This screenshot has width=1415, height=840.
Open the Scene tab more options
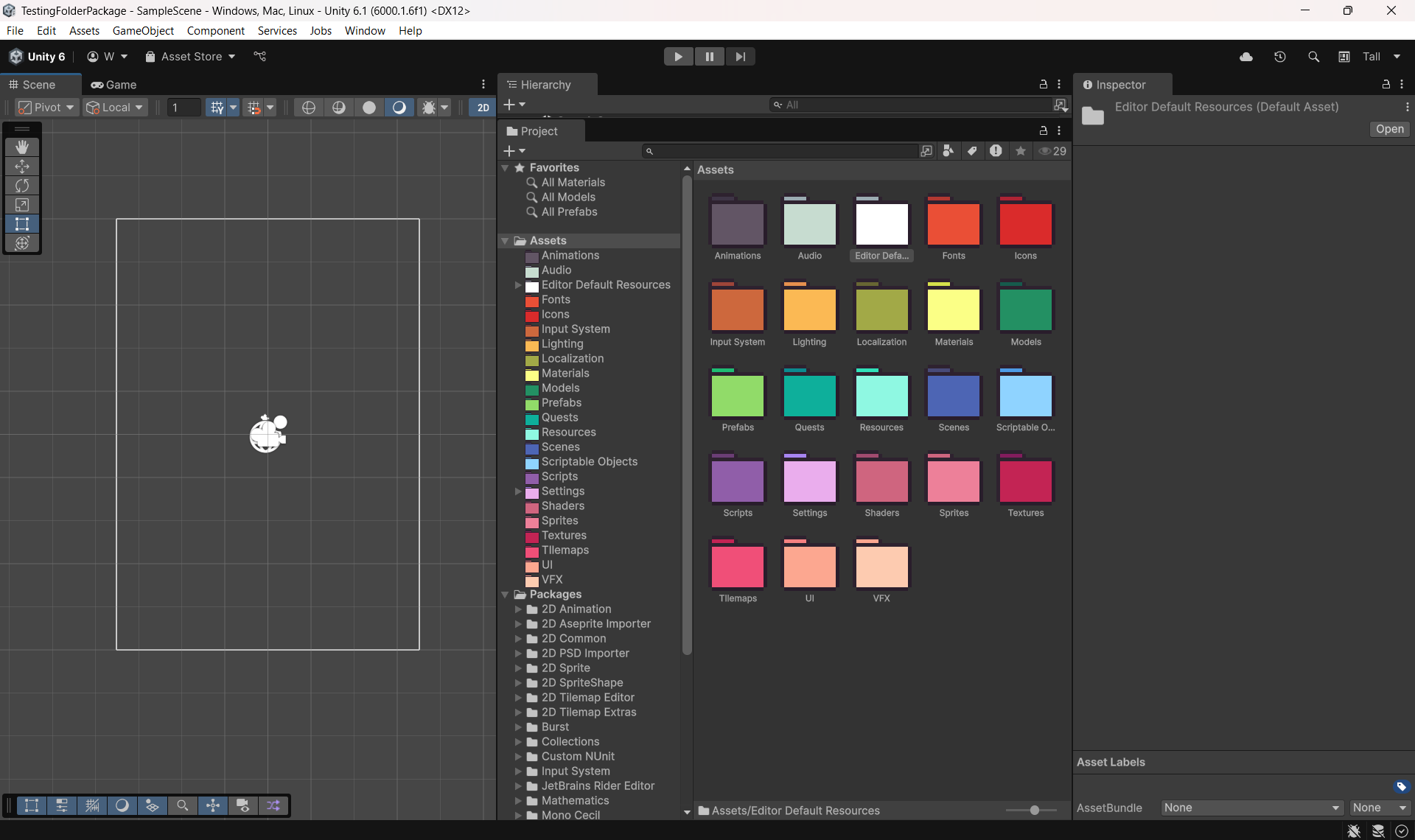pos(483,85)
